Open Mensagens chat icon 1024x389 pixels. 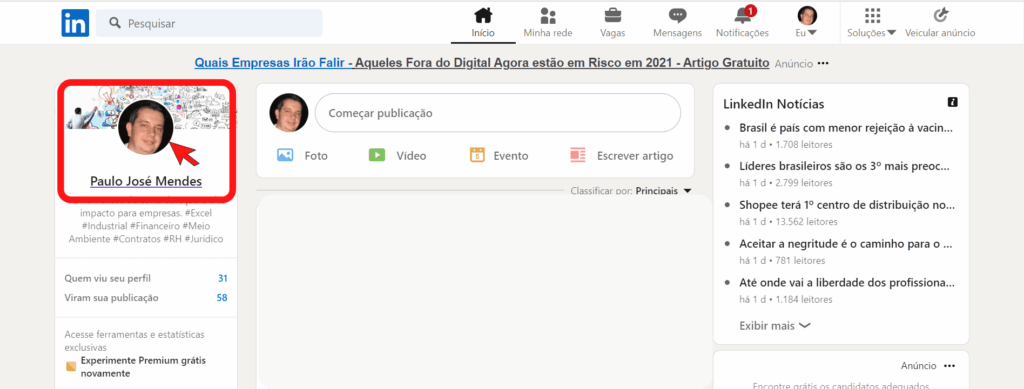tap(677, 16)
